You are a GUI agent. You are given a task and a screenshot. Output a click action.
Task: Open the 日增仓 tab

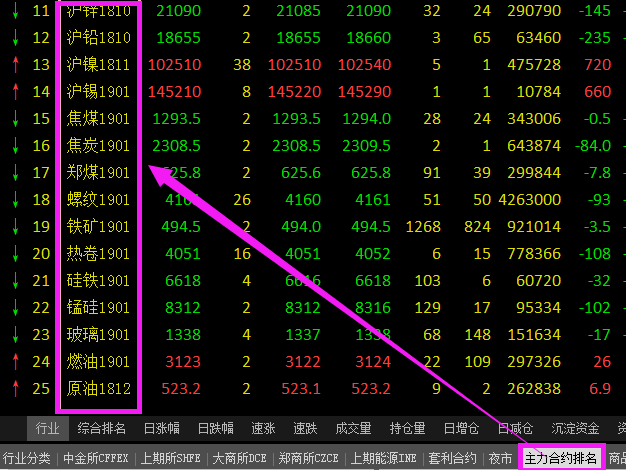click(462, 428)
